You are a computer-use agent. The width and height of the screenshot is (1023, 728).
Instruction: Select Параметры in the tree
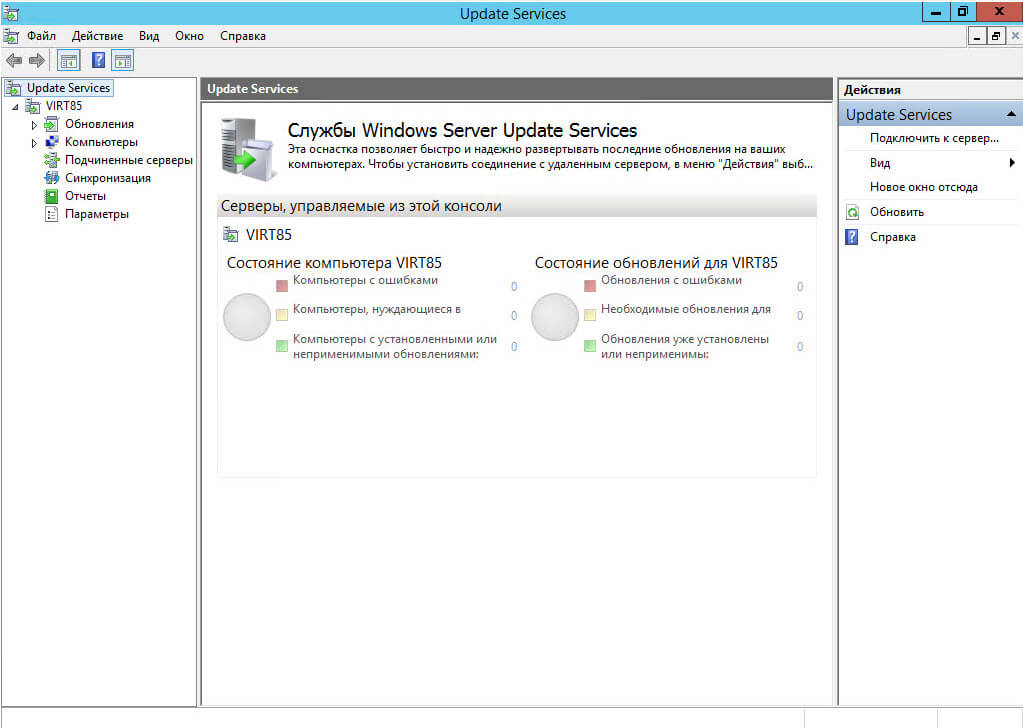97,214
